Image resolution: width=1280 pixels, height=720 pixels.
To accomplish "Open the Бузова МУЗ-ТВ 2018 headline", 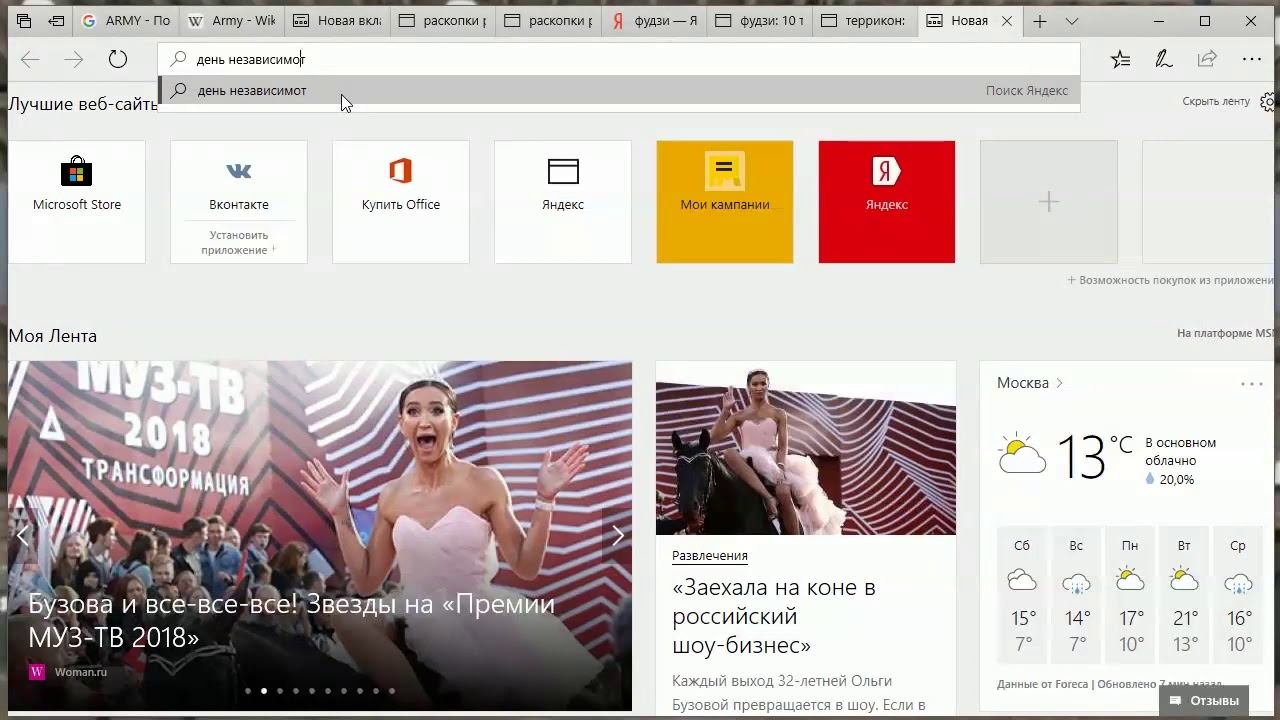I will pyautogui.click(x=291, y=620).
